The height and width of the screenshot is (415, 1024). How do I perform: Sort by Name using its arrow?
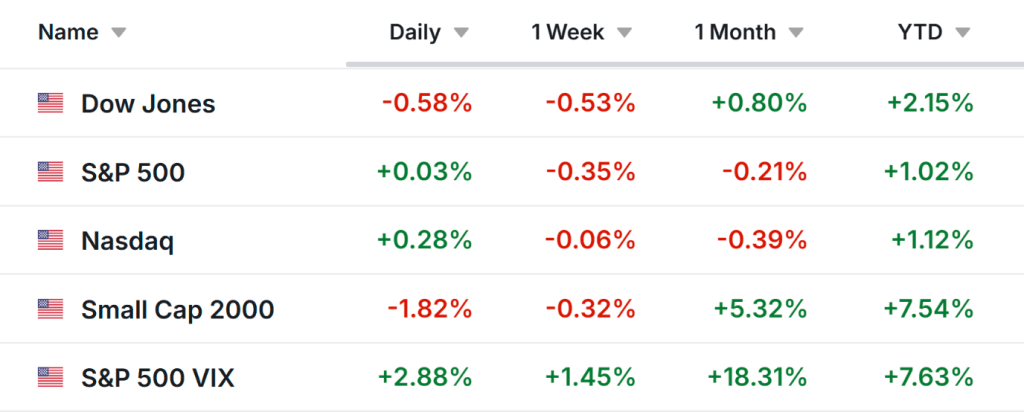pos(119,33)
